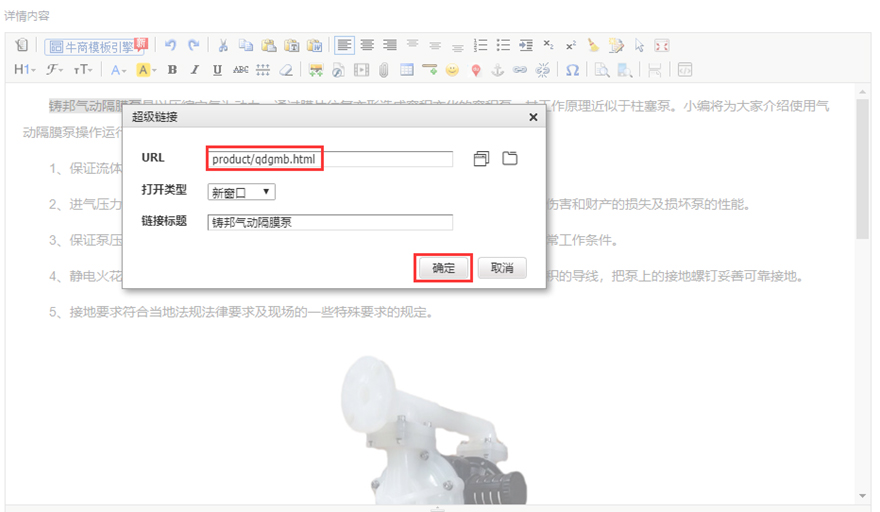
Task: Click the white pump product image
Action: [x=435, y=429]
